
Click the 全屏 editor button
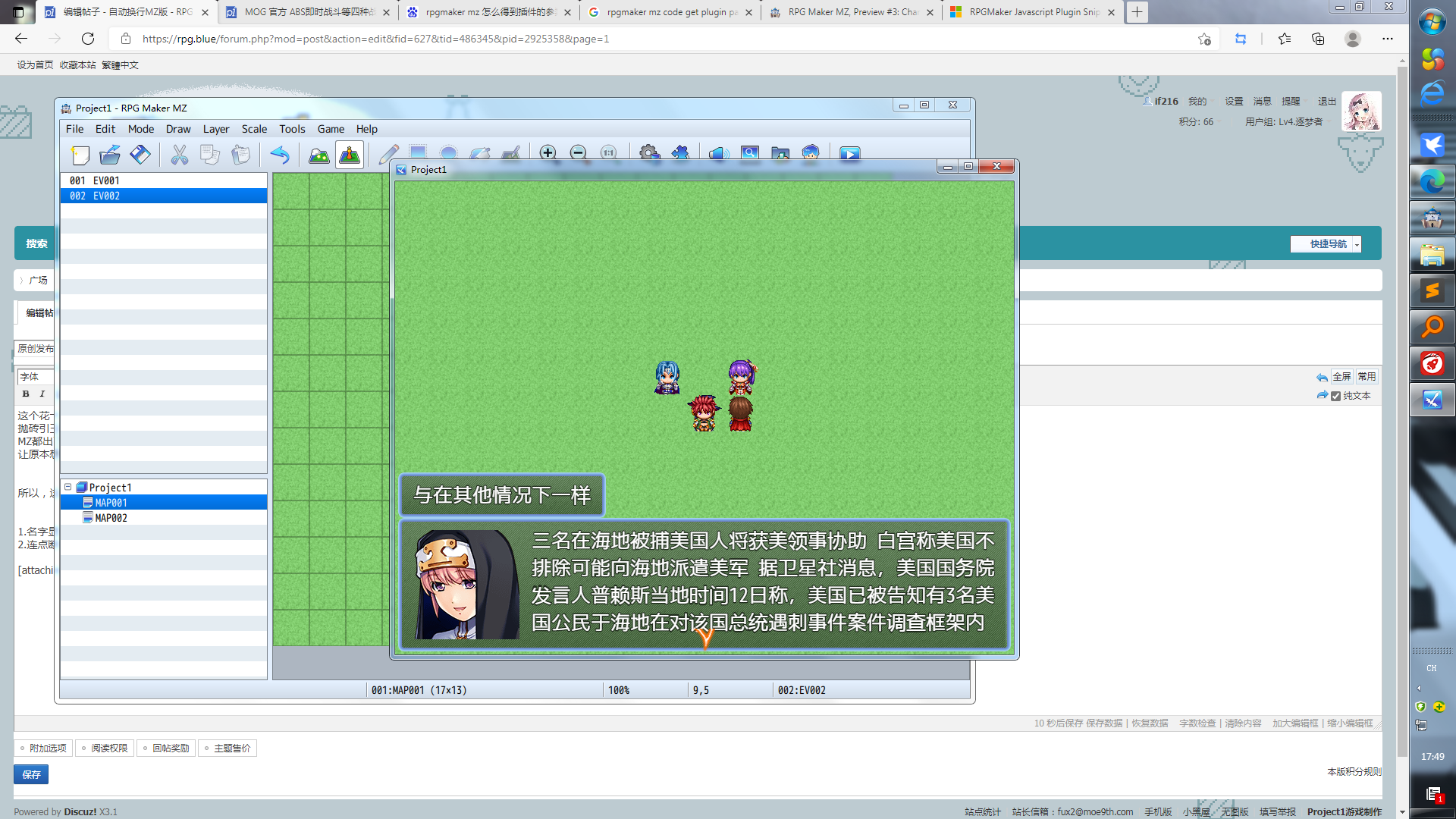tap(1341, 377)
